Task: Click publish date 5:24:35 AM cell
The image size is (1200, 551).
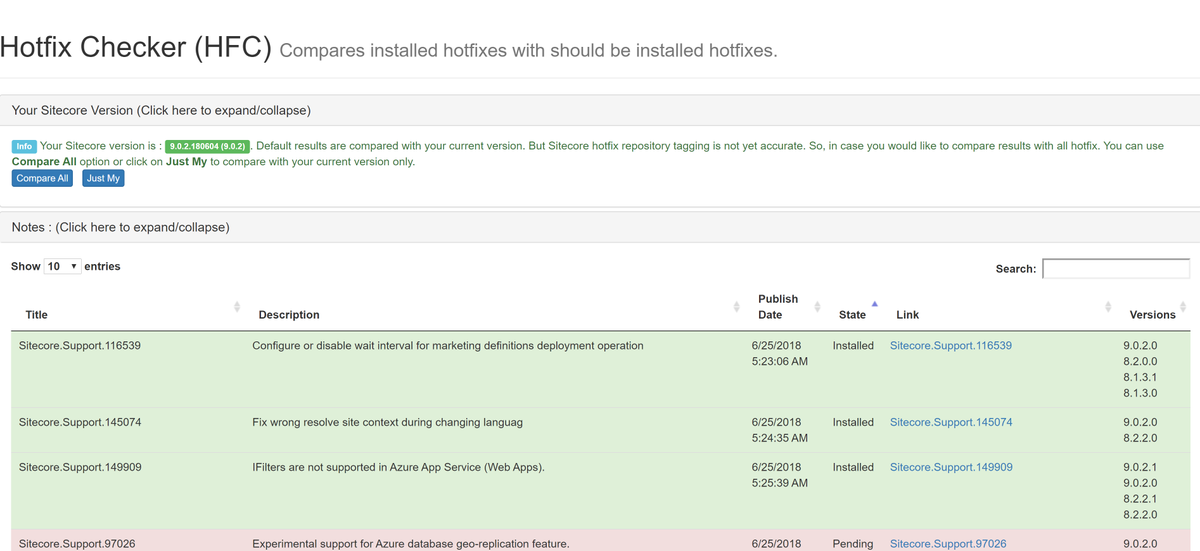Action: pyautogui.click(x=779, y=430)
